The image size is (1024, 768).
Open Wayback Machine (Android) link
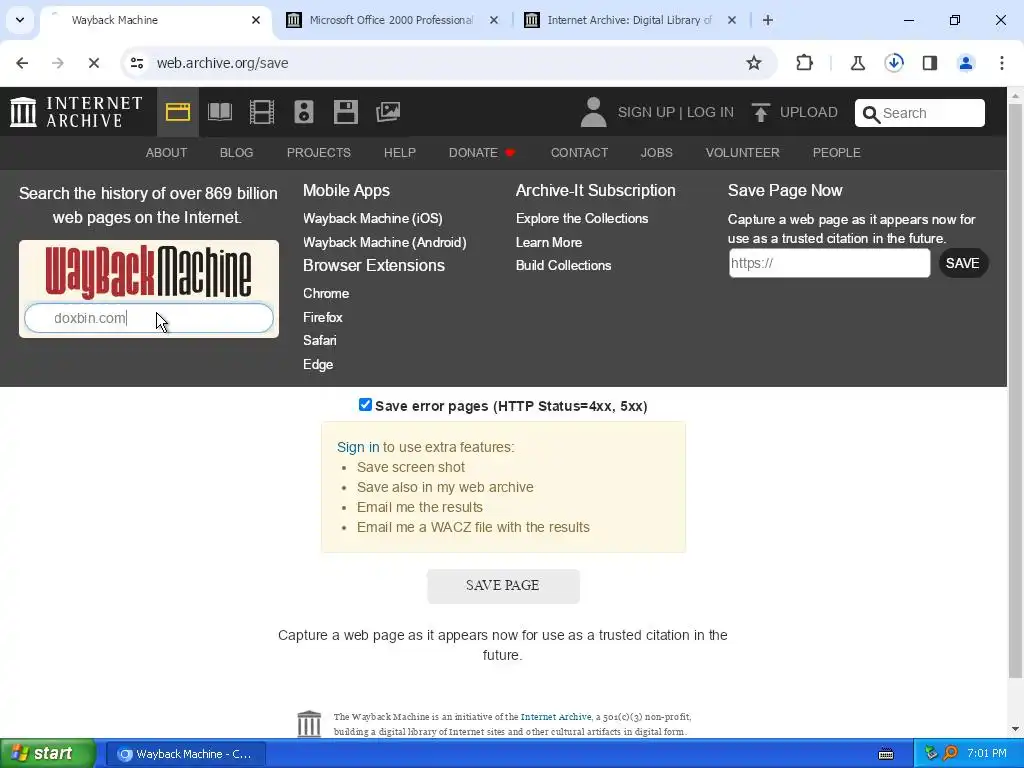(x=385, y=242)
